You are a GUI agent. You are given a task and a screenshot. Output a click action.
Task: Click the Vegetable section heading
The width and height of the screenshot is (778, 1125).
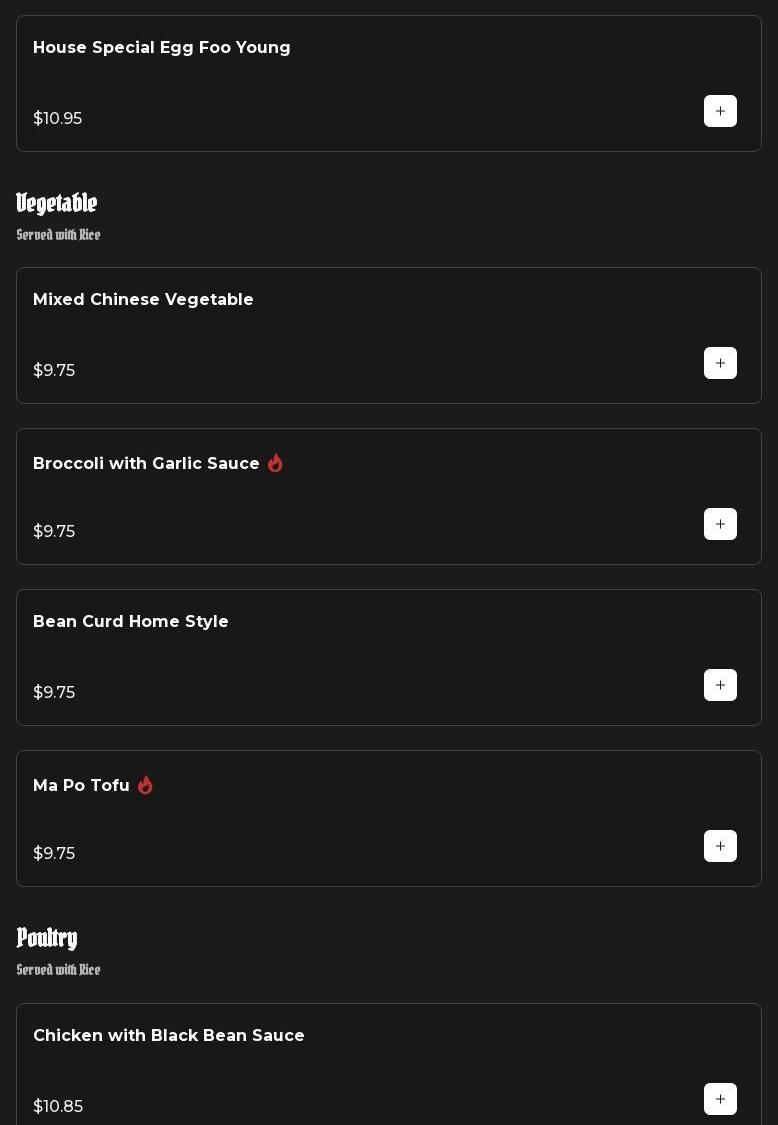tap(57, 204)
